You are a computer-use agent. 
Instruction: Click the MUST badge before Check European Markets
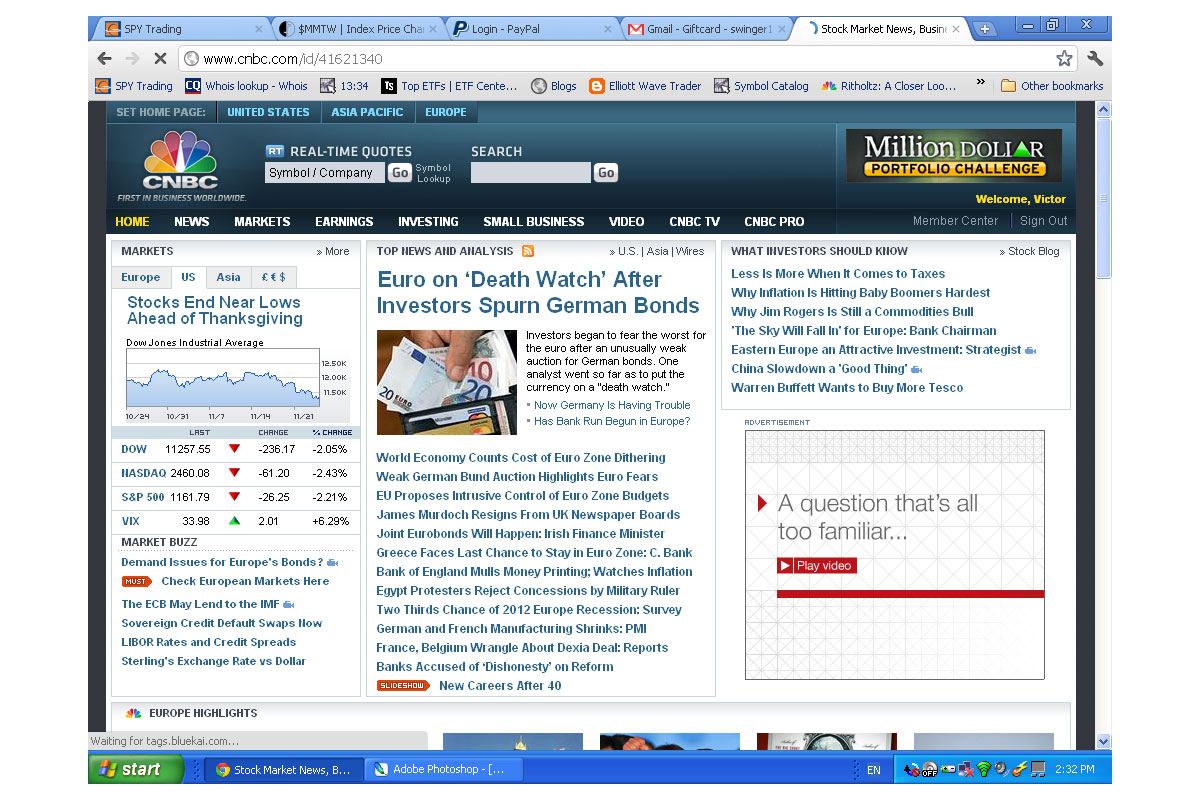pyautogui.click(x=137, y=581)
